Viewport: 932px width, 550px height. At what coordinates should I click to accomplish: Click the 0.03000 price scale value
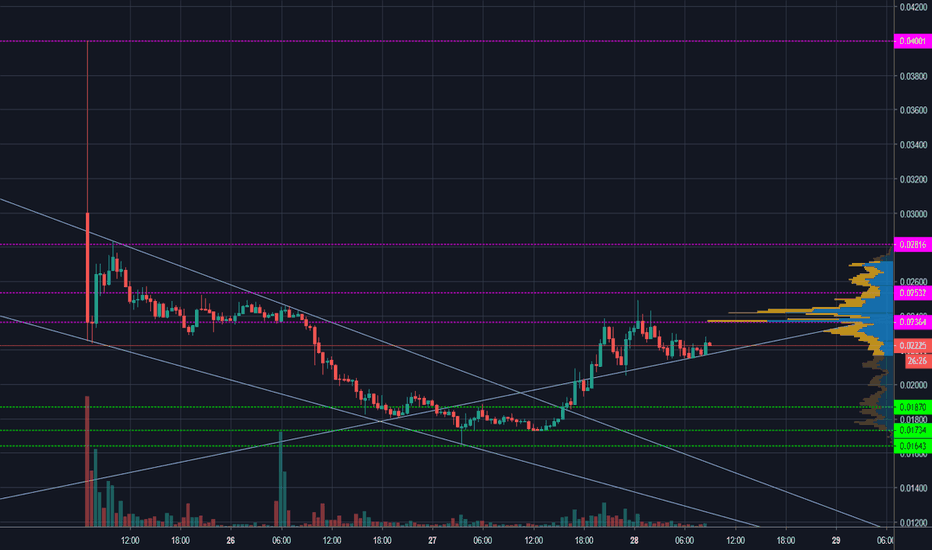pyautogui.click(x=914, y=213)
